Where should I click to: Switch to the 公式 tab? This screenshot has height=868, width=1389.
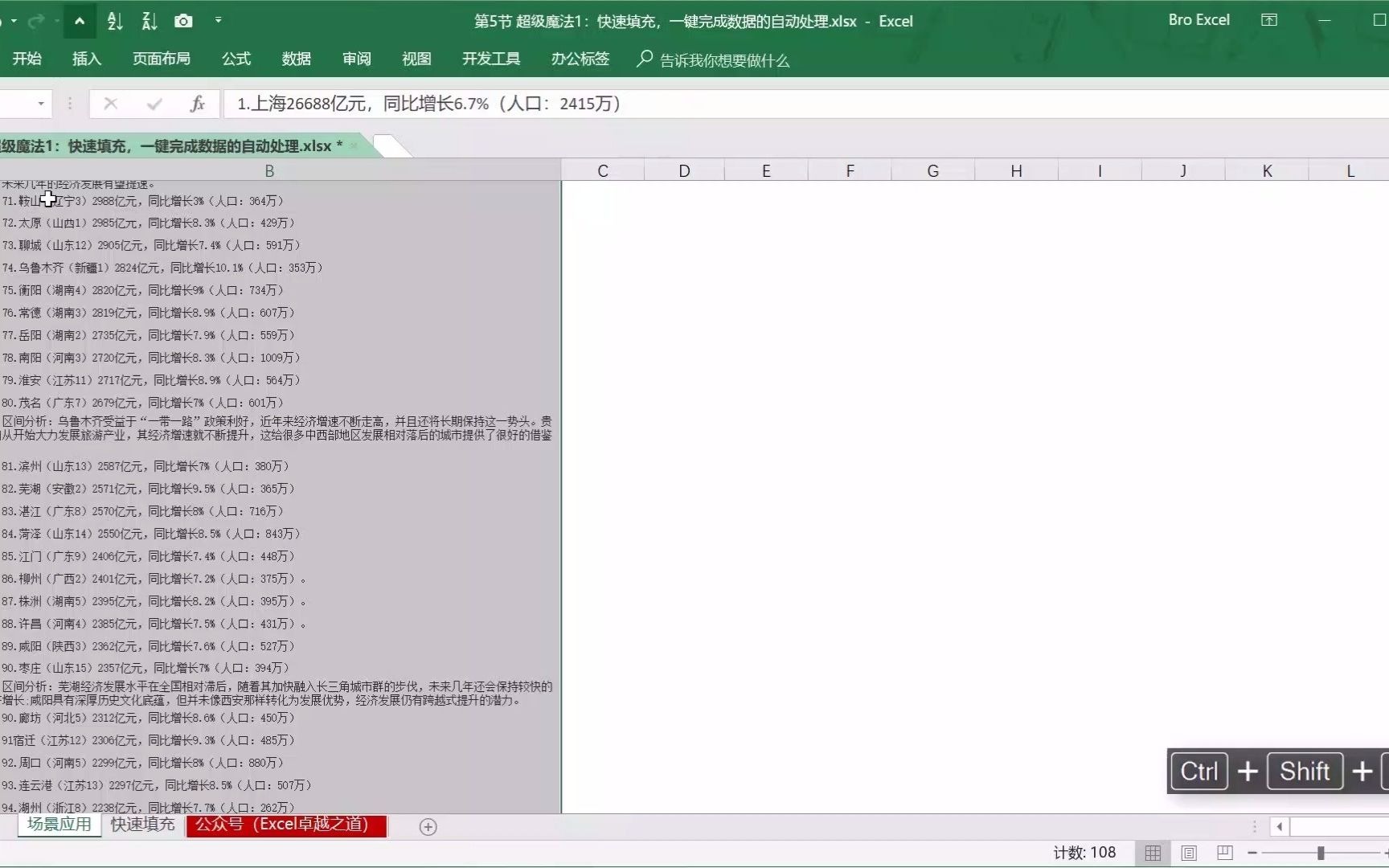click(236, 59)
